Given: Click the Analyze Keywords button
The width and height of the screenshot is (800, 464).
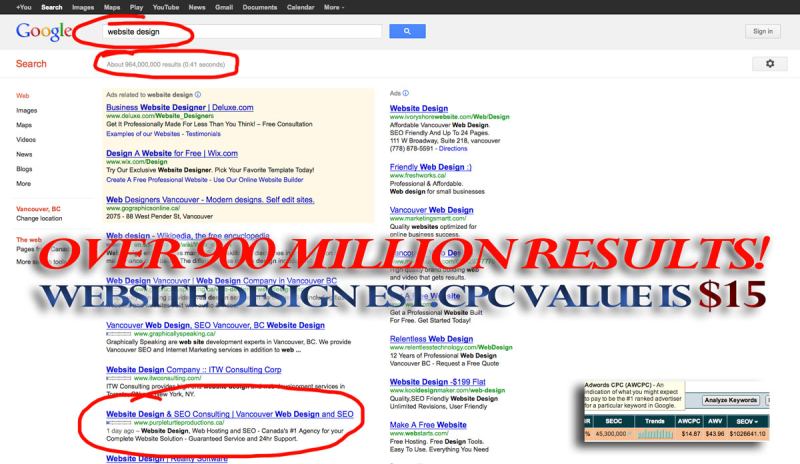Looking at the screenshot, I should click(731, 400).
